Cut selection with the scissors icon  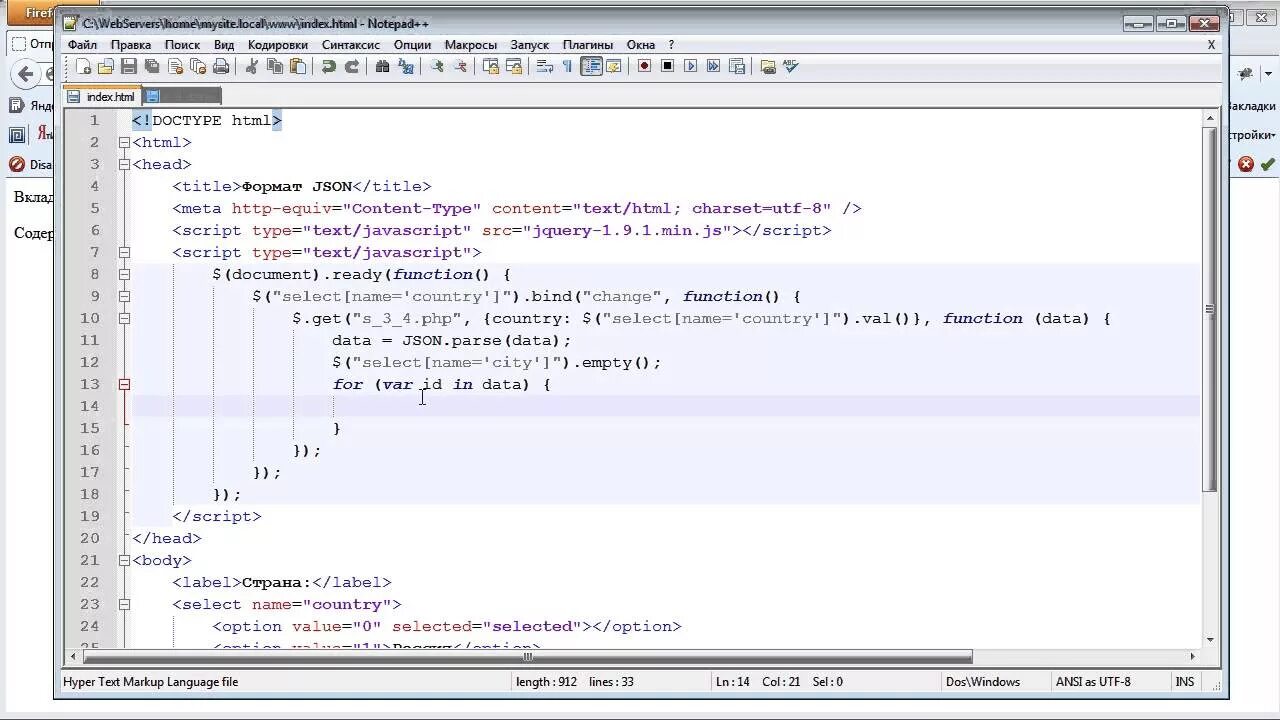252,67
